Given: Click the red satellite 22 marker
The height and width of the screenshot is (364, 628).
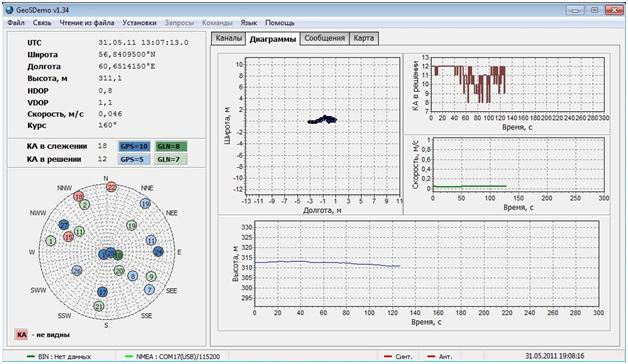Looking at the screenshot, I should [111, 187].
